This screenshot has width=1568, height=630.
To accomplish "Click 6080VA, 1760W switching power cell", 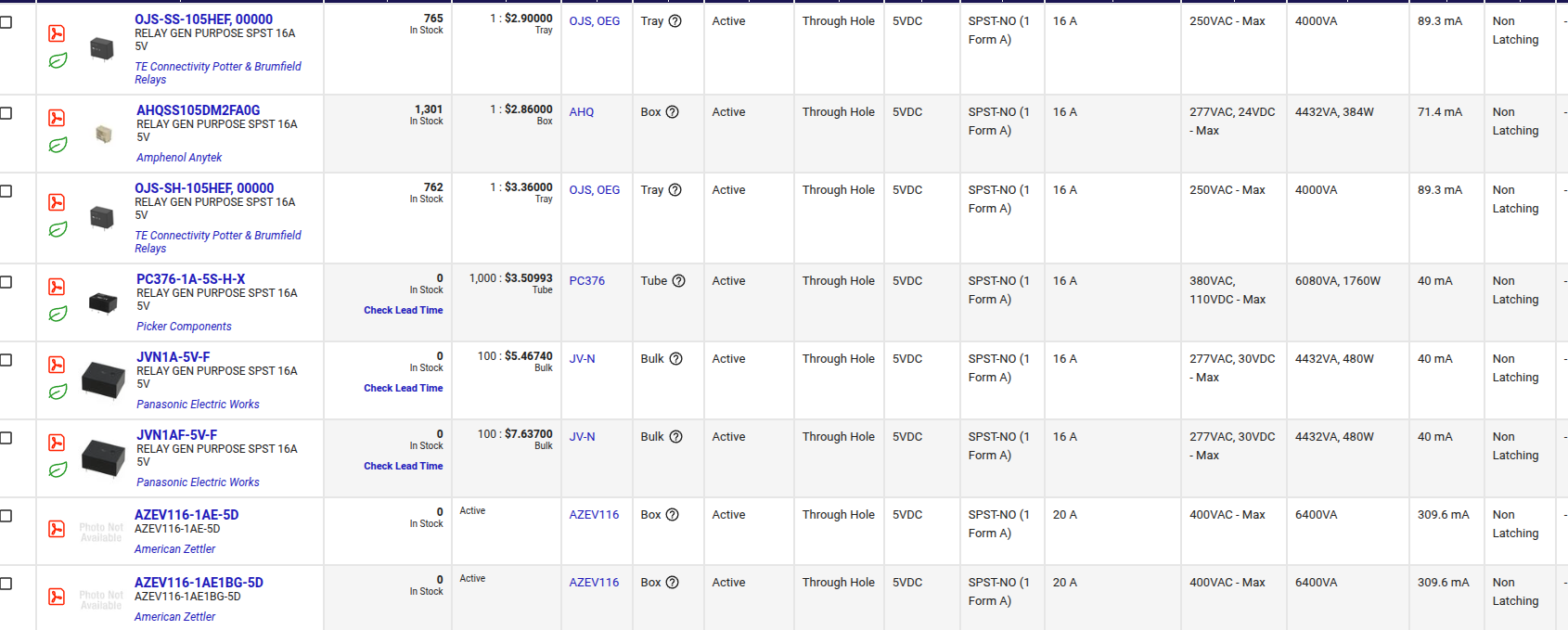I will (1338, 281).
